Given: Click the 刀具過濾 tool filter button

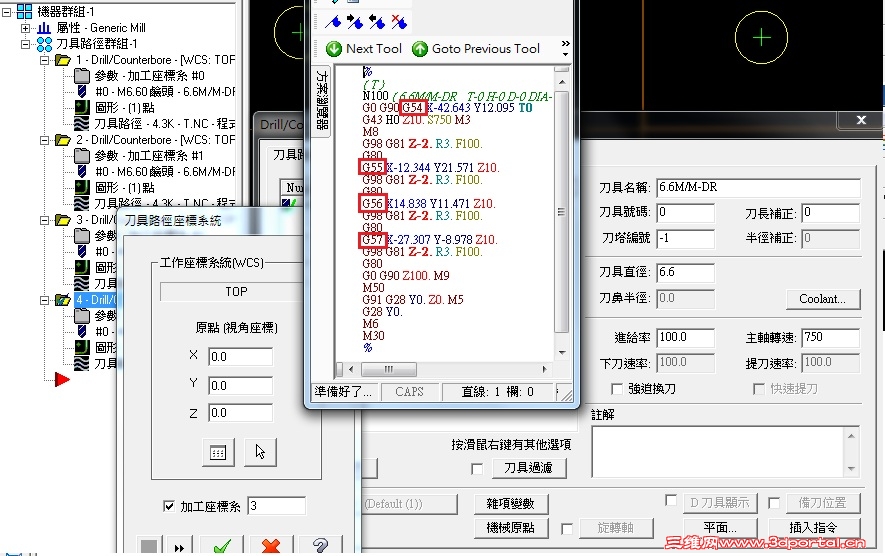Looking at the screenshot, I should [x=528, y=468].
